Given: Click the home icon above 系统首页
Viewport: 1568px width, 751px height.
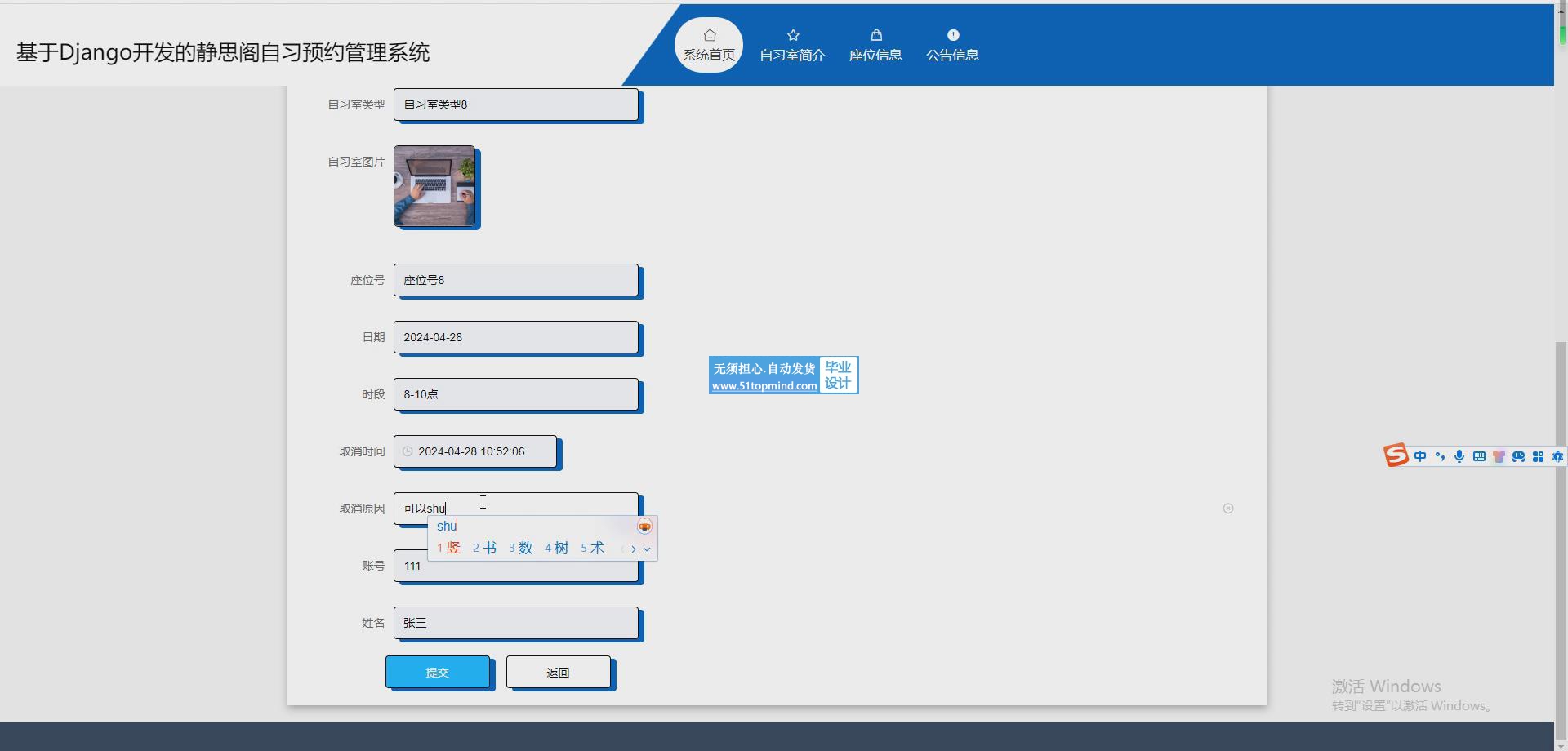Looking at the screenshot, I should point(710,35).
